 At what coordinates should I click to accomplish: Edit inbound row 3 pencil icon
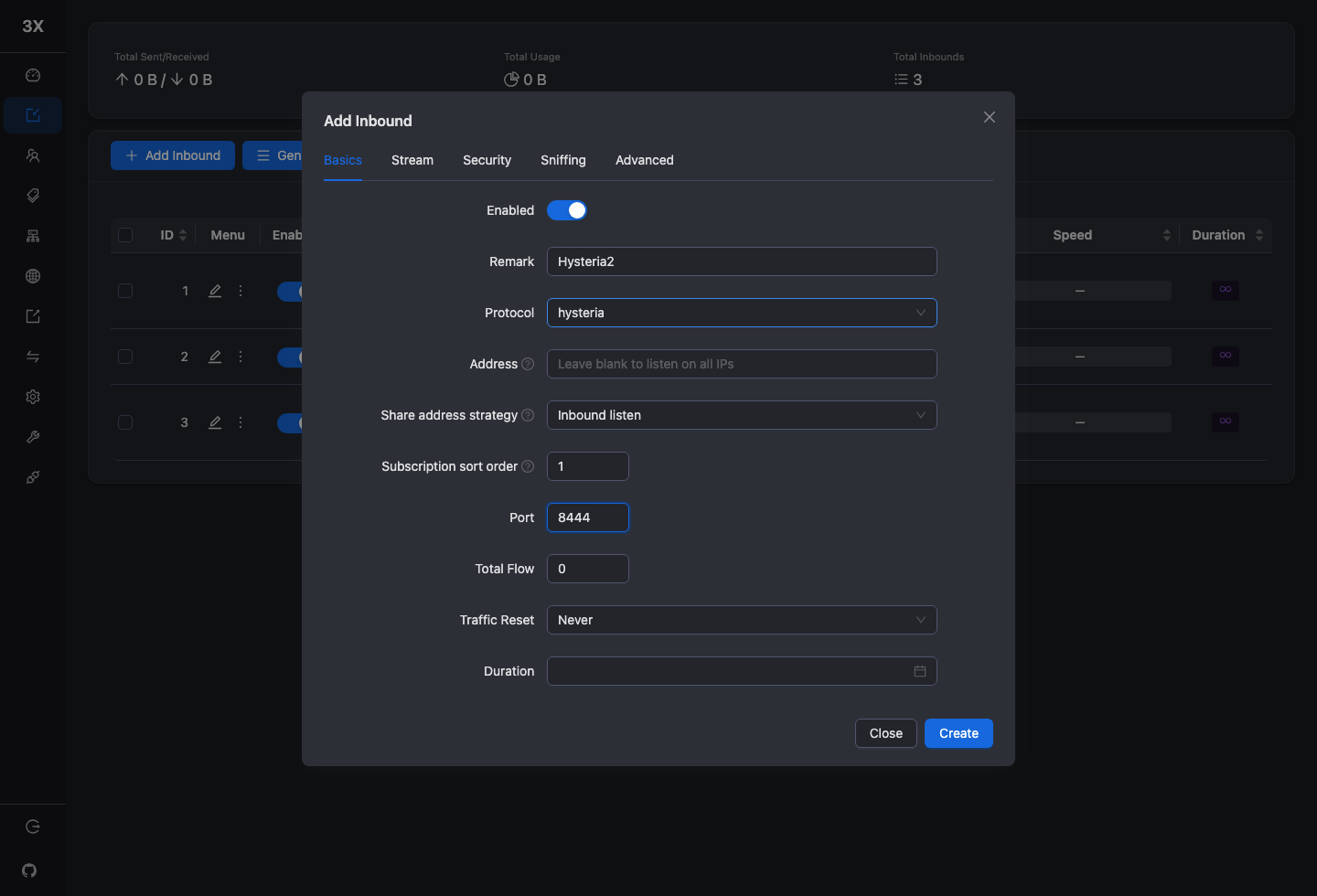pos(215,422)
